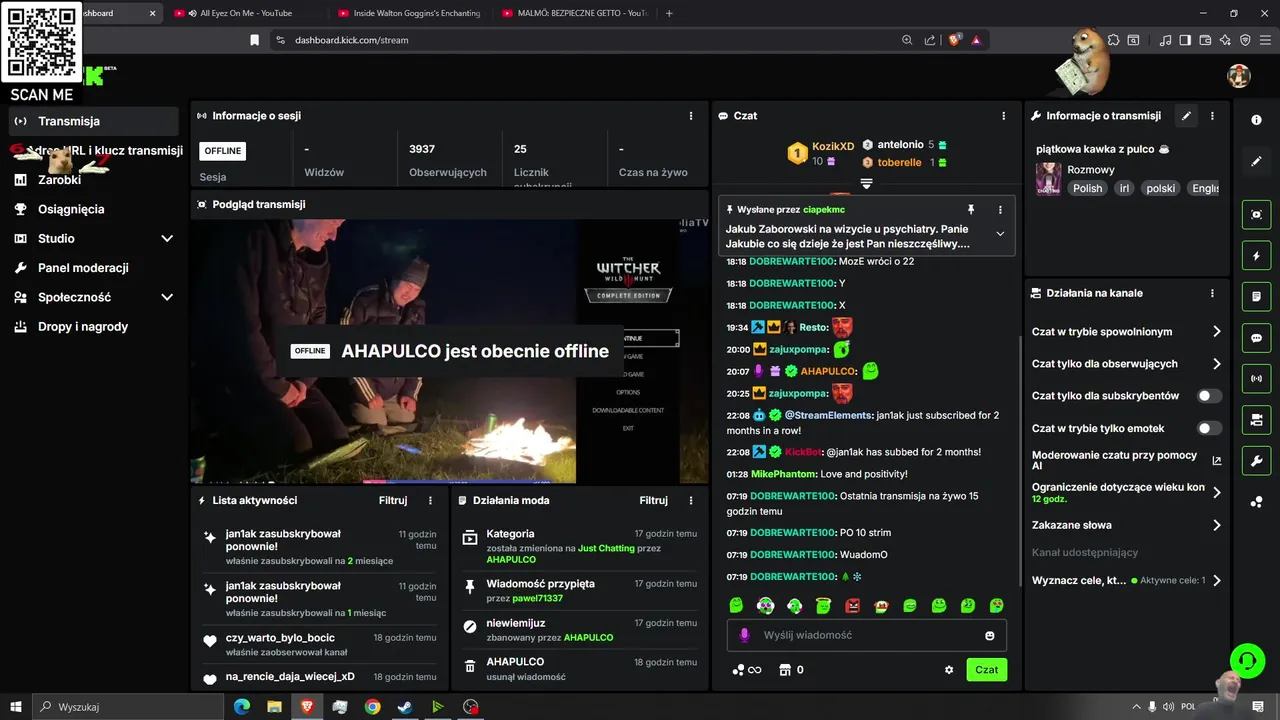Switch to Inside Walton Goggins's tab

[410, 13]
